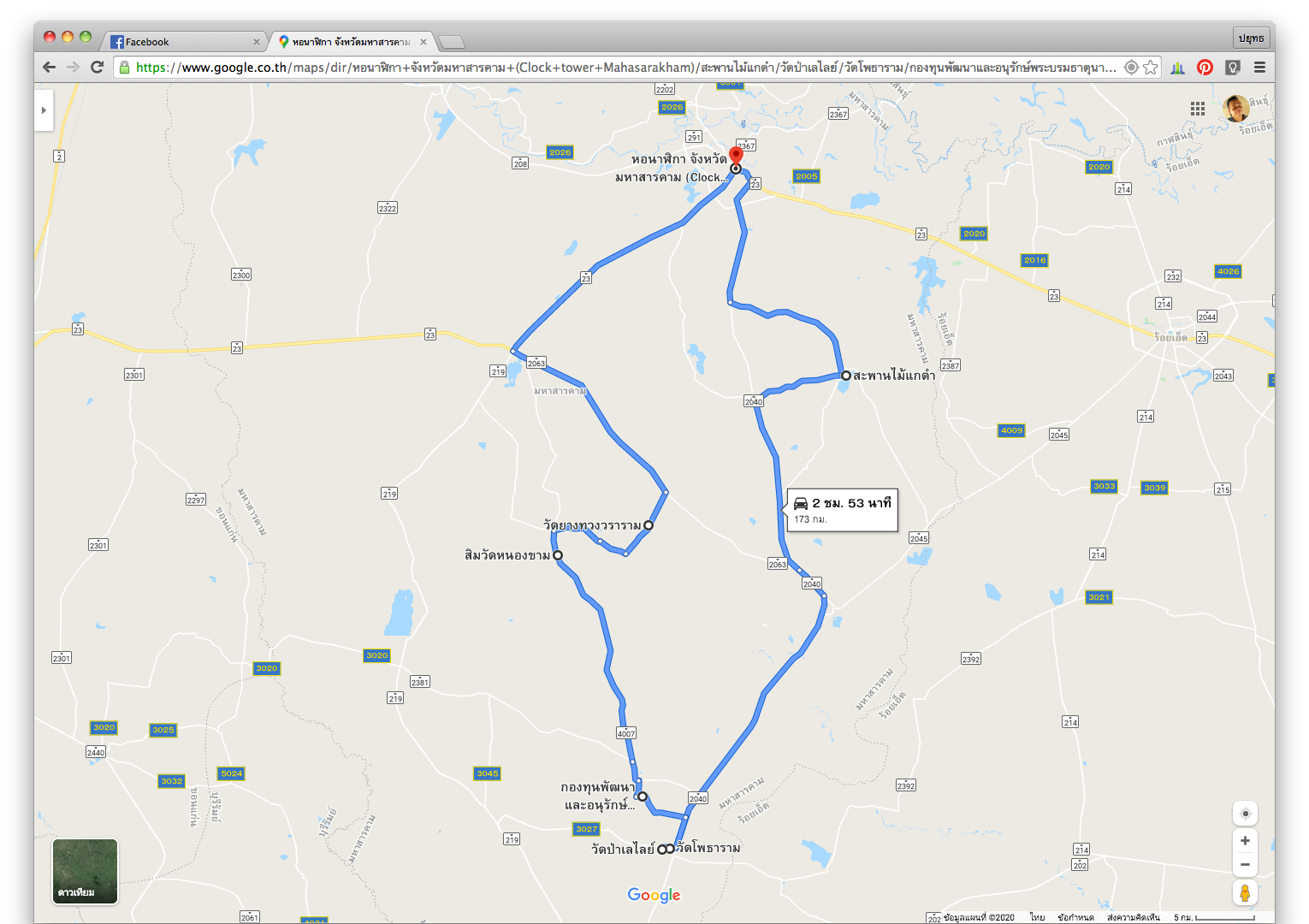
Task: Expand the collapsed side panel
Action: [44, 110]
